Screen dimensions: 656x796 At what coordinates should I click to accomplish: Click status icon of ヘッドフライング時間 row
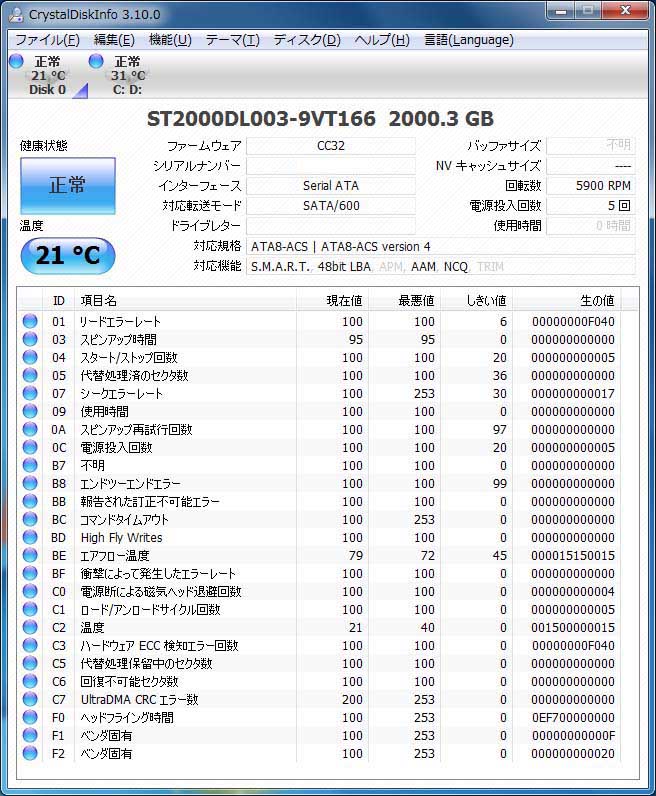pos(30,717)
